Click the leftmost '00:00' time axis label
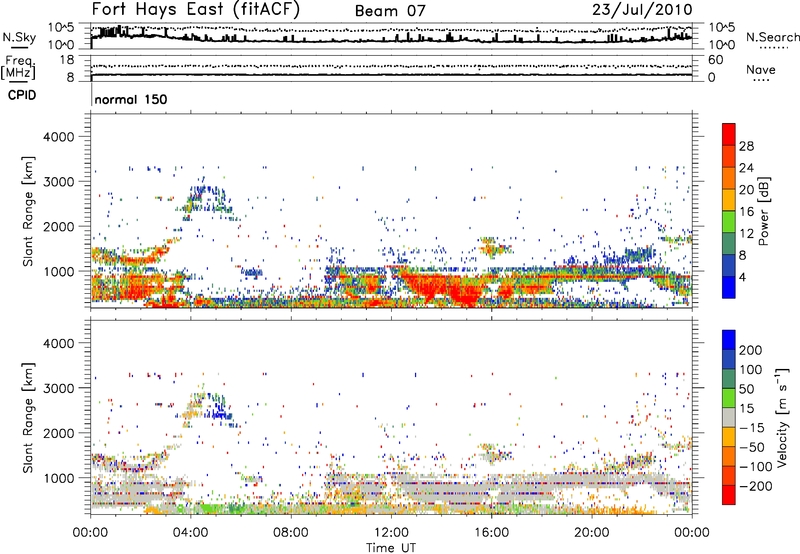This screenshot has width=800, height=554. click(90, 533)
